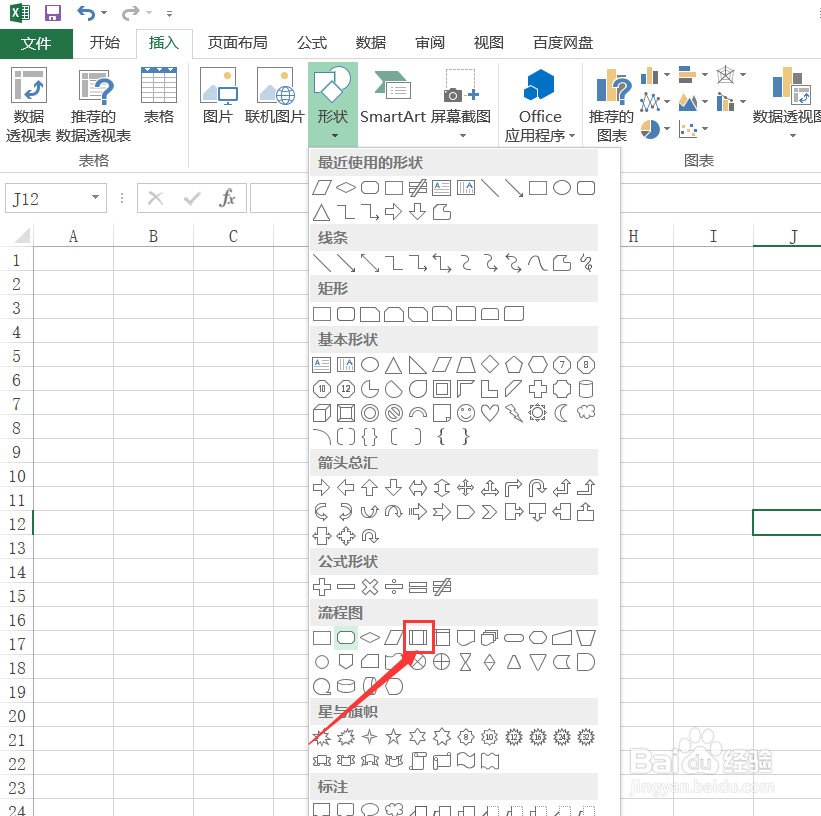Switch to the 数据 ribbon tab
The height and width of the screenshot is (816, 821).
(371, 42)
